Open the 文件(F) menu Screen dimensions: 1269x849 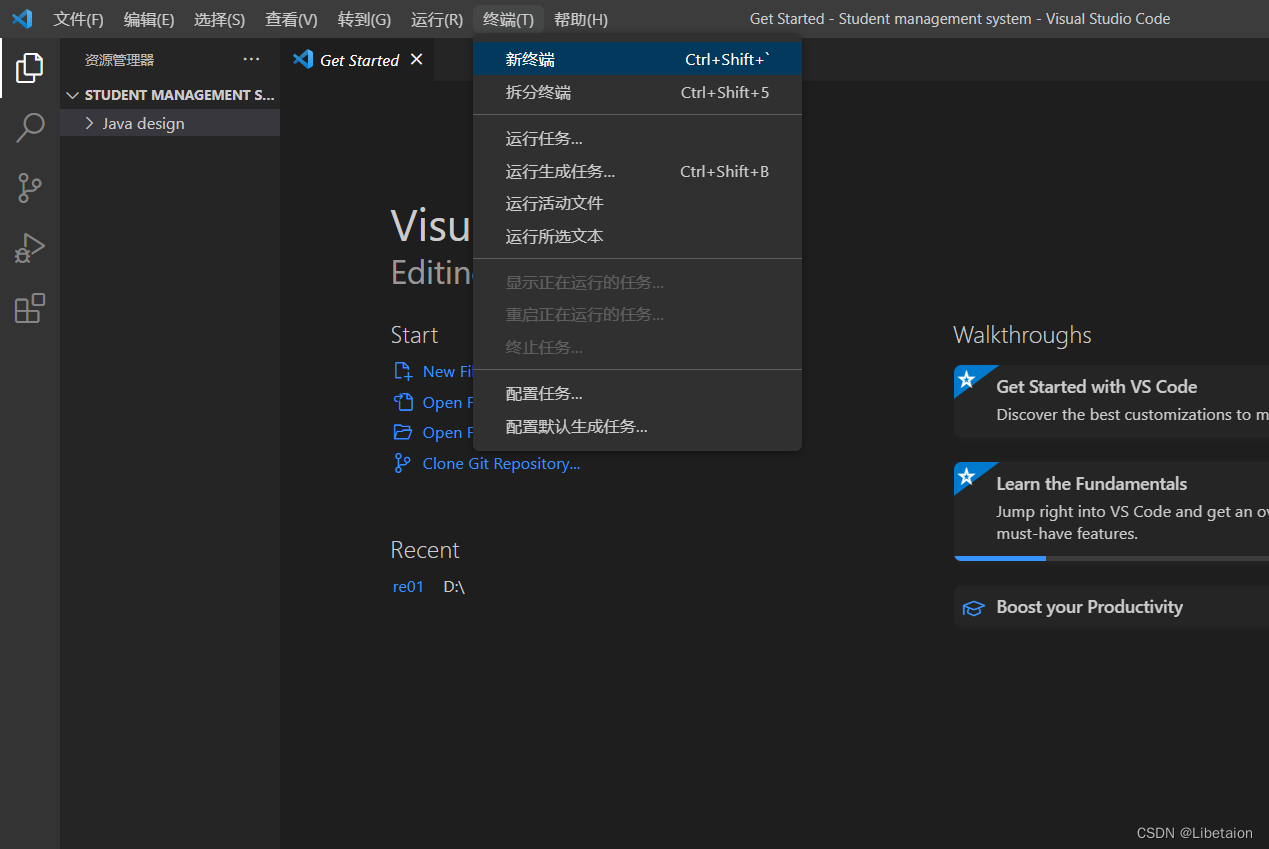[78, 19]
